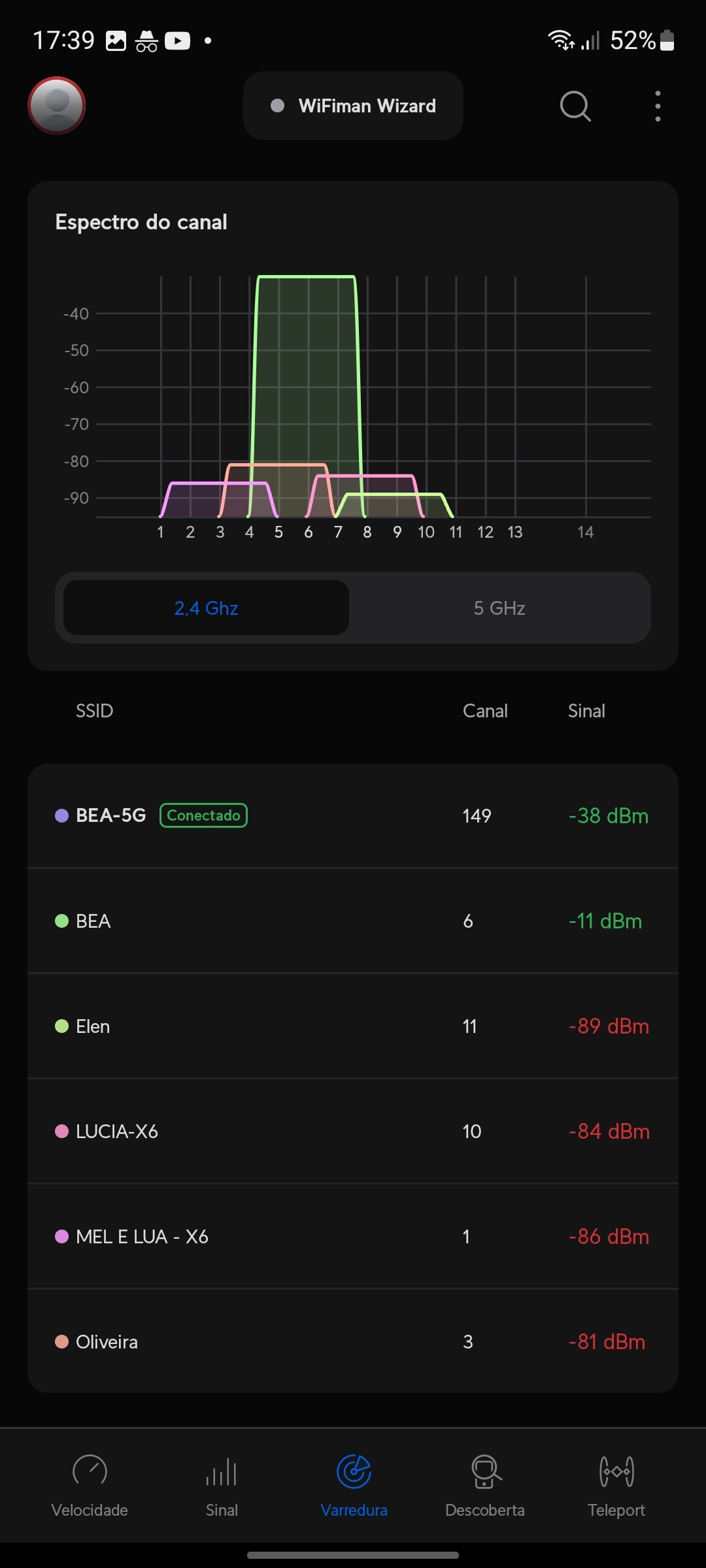Tap the Conectado badge next to BEA-5G

[203, 815]
